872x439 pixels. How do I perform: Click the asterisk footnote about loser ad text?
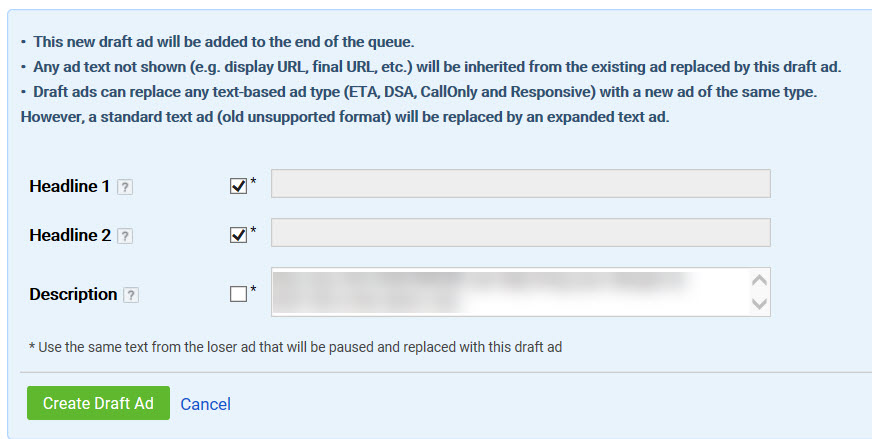tap(295, 347)
